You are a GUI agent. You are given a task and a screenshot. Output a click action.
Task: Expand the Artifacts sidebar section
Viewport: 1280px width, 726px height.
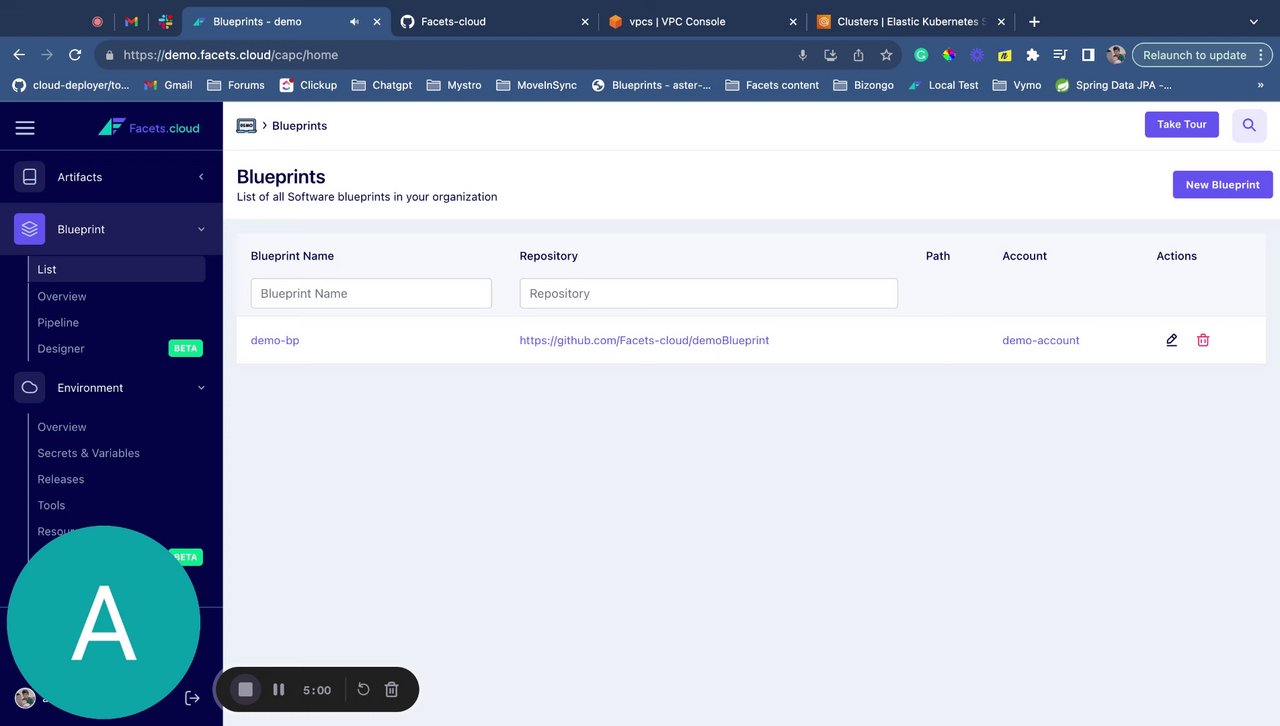tap(201, 177)
